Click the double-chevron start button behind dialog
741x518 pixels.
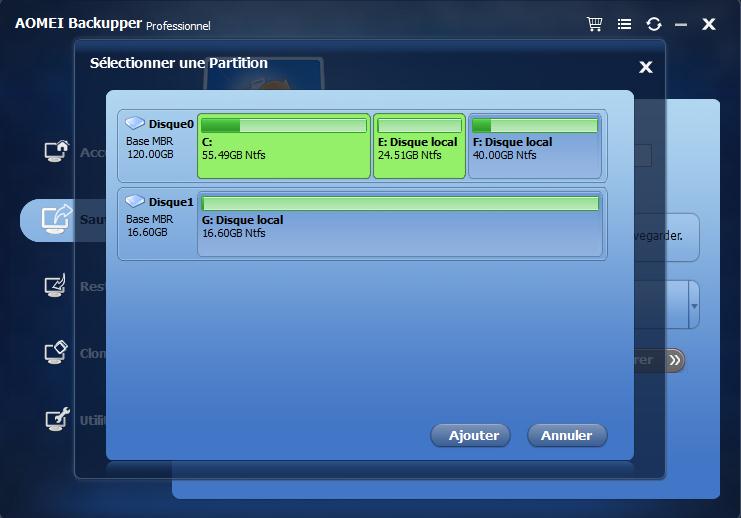click(675, 360)
